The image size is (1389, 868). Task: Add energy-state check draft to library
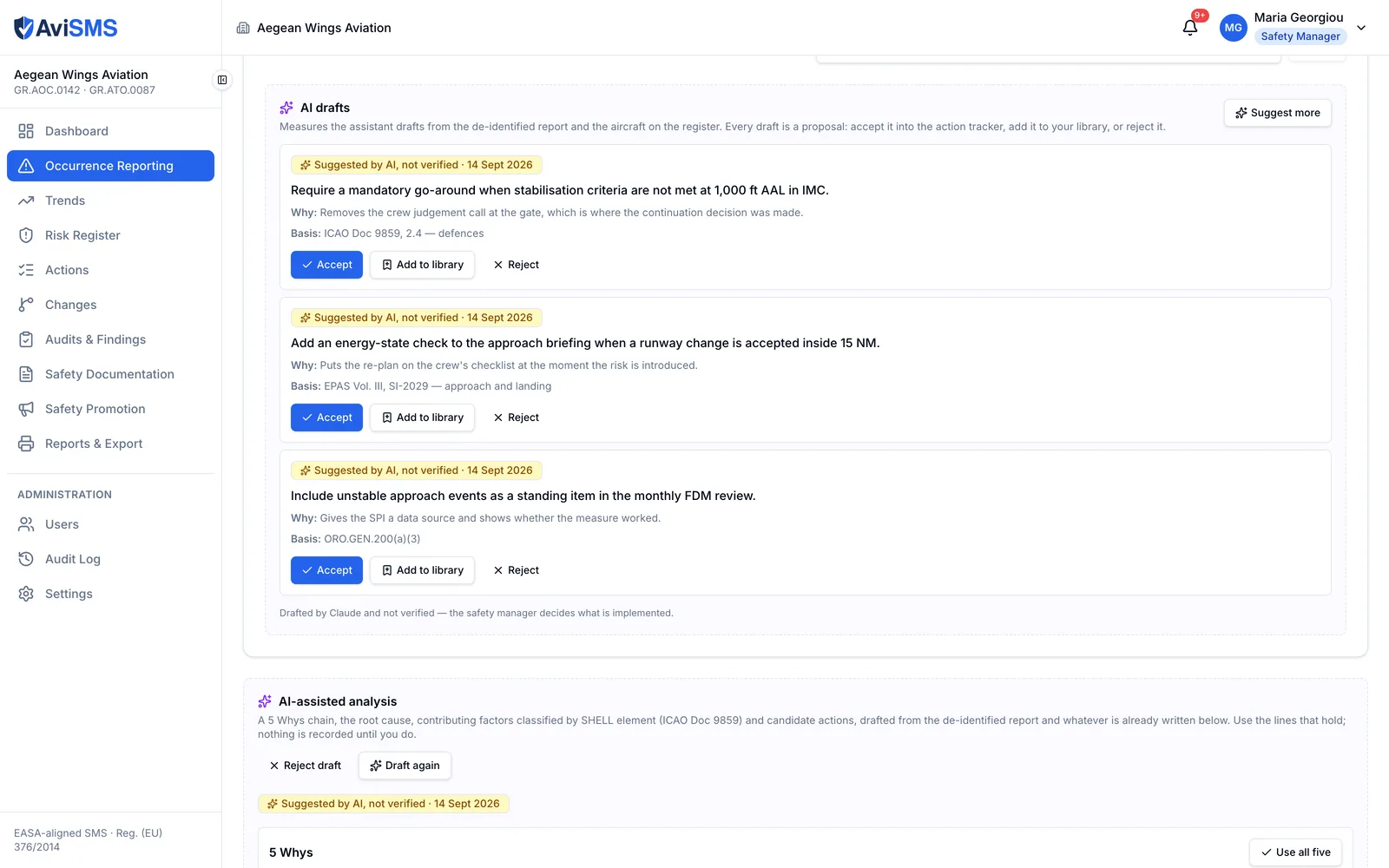pos(422,418)
